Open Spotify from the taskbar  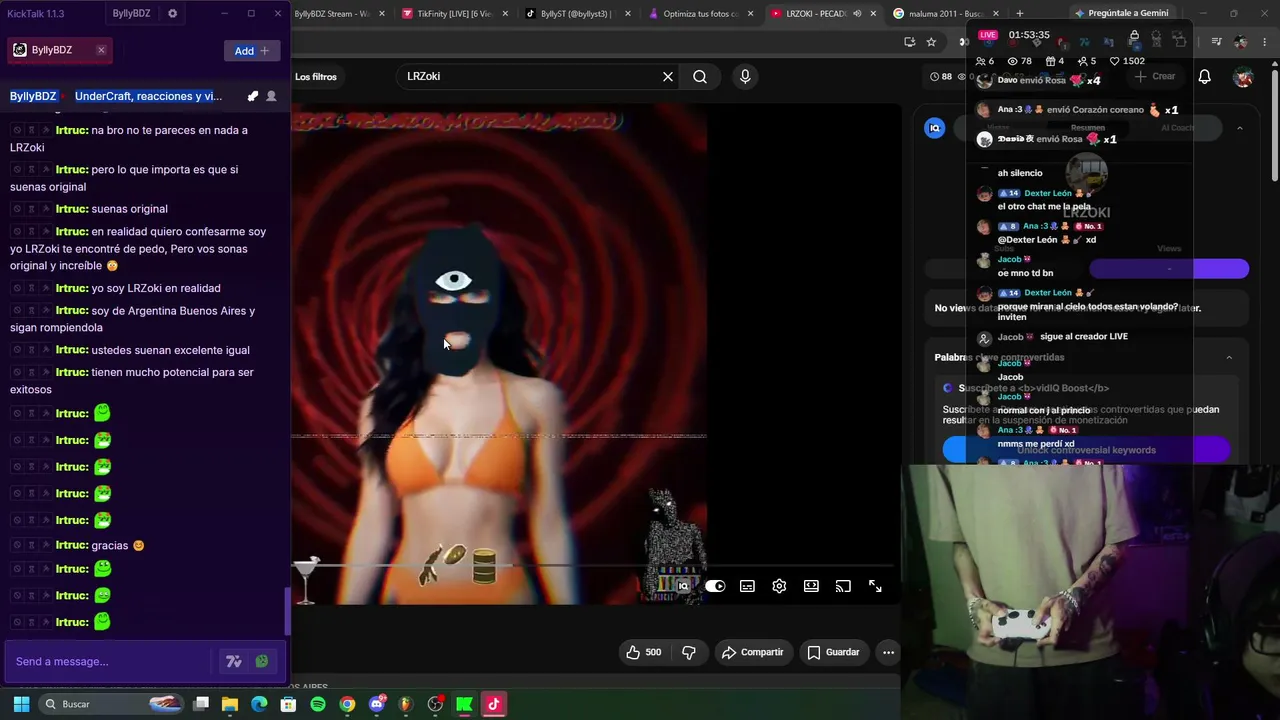point(318,704)
